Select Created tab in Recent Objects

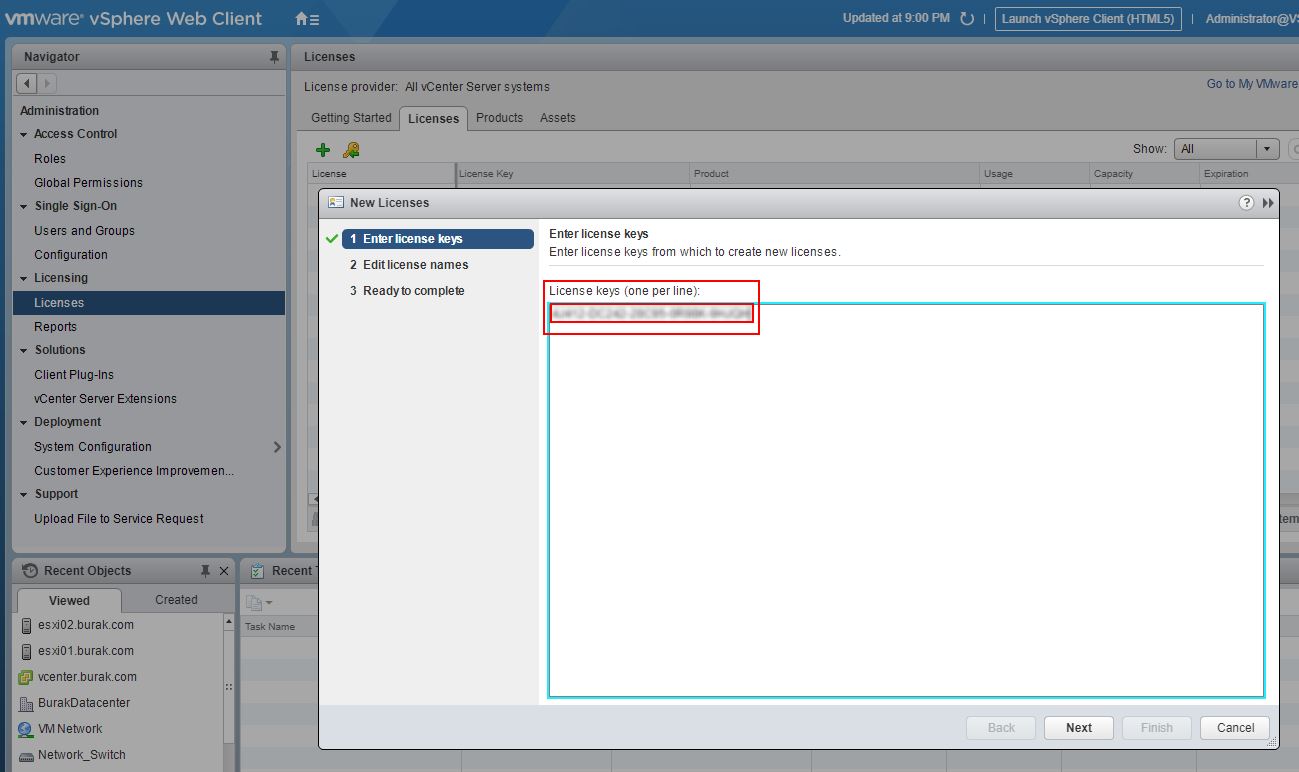(176, 600)
